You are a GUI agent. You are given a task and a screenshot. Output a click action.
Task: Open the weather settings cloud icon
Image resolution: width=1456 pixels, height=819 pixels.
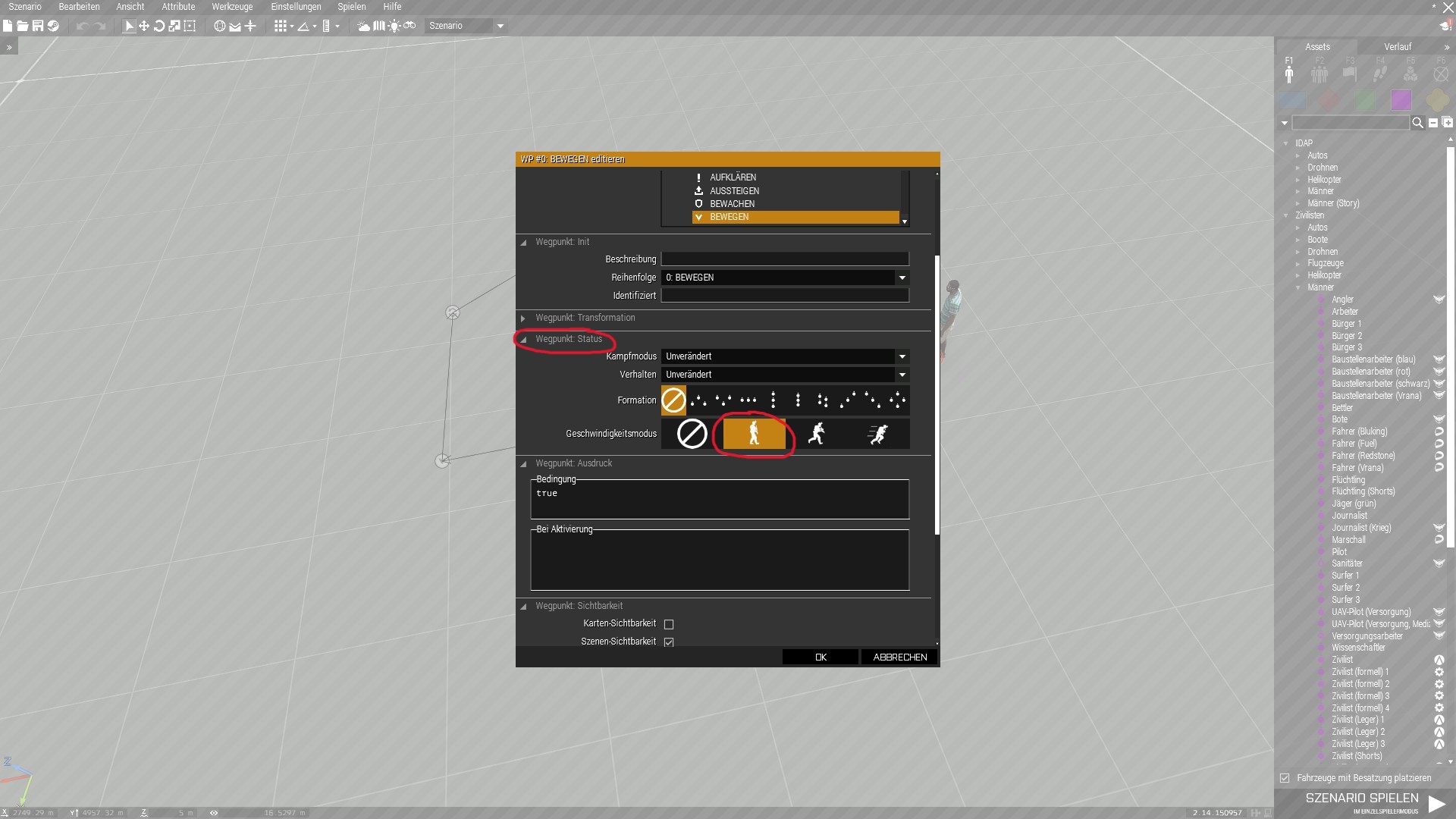364,26
